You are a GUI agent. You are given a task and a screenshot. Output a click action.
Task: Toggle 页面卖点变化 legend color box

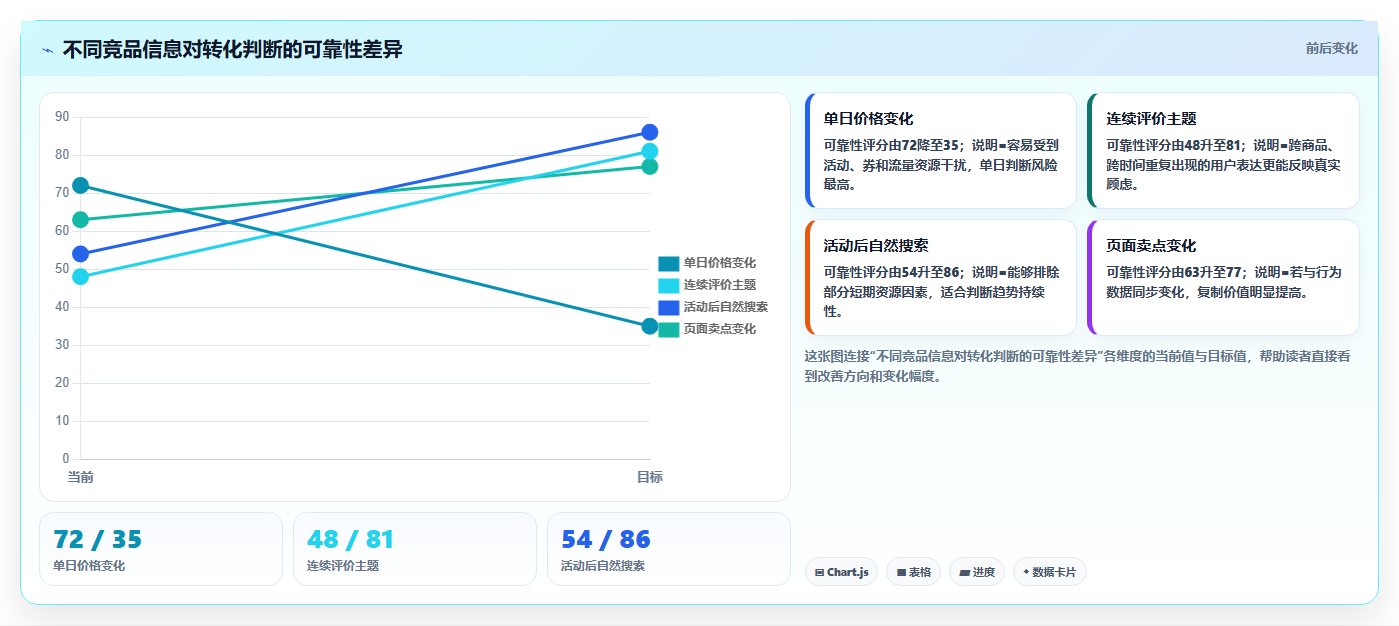(668, 329)
